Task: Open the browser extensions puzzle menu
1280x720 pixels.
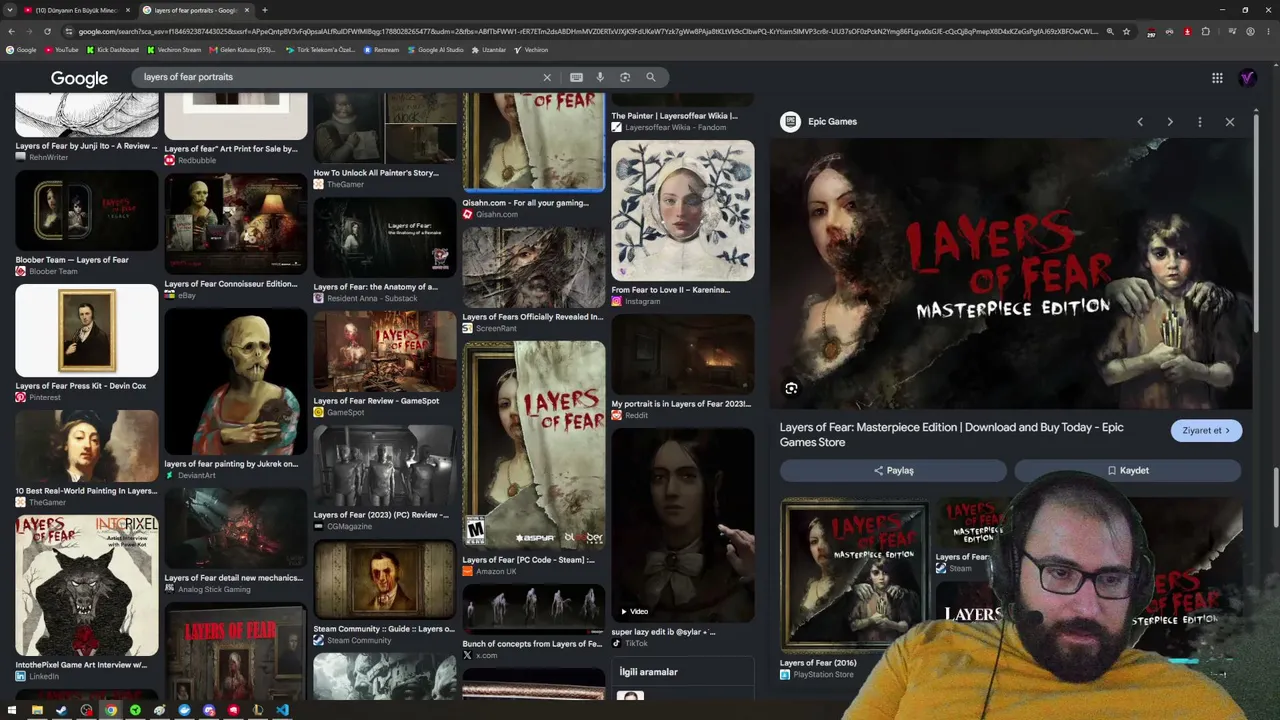Action: coord(1205,31)
